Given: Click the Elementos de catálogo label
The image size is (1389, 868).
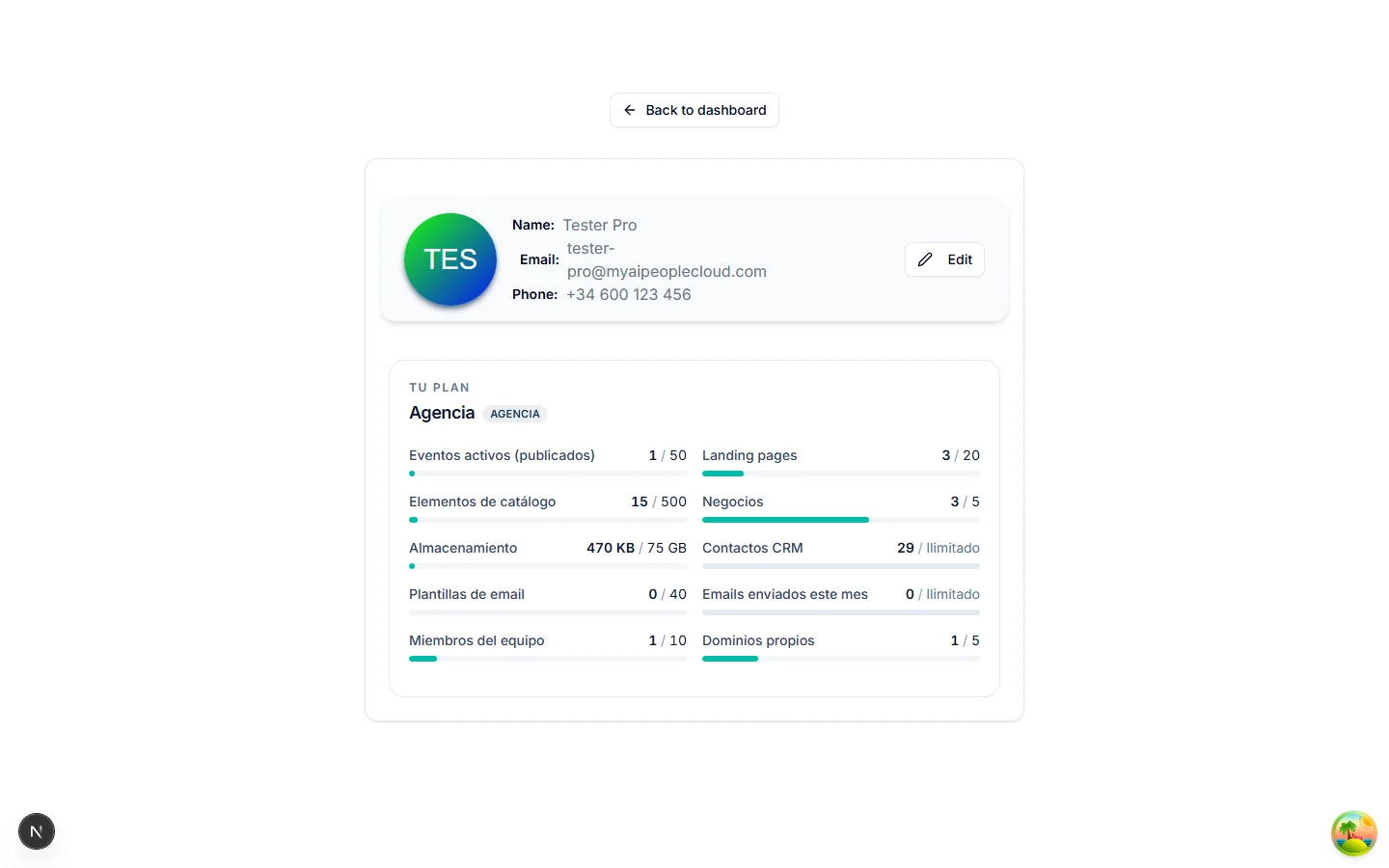Looking at the screenshot, I should pyautogui.click(x=482, y=502).
